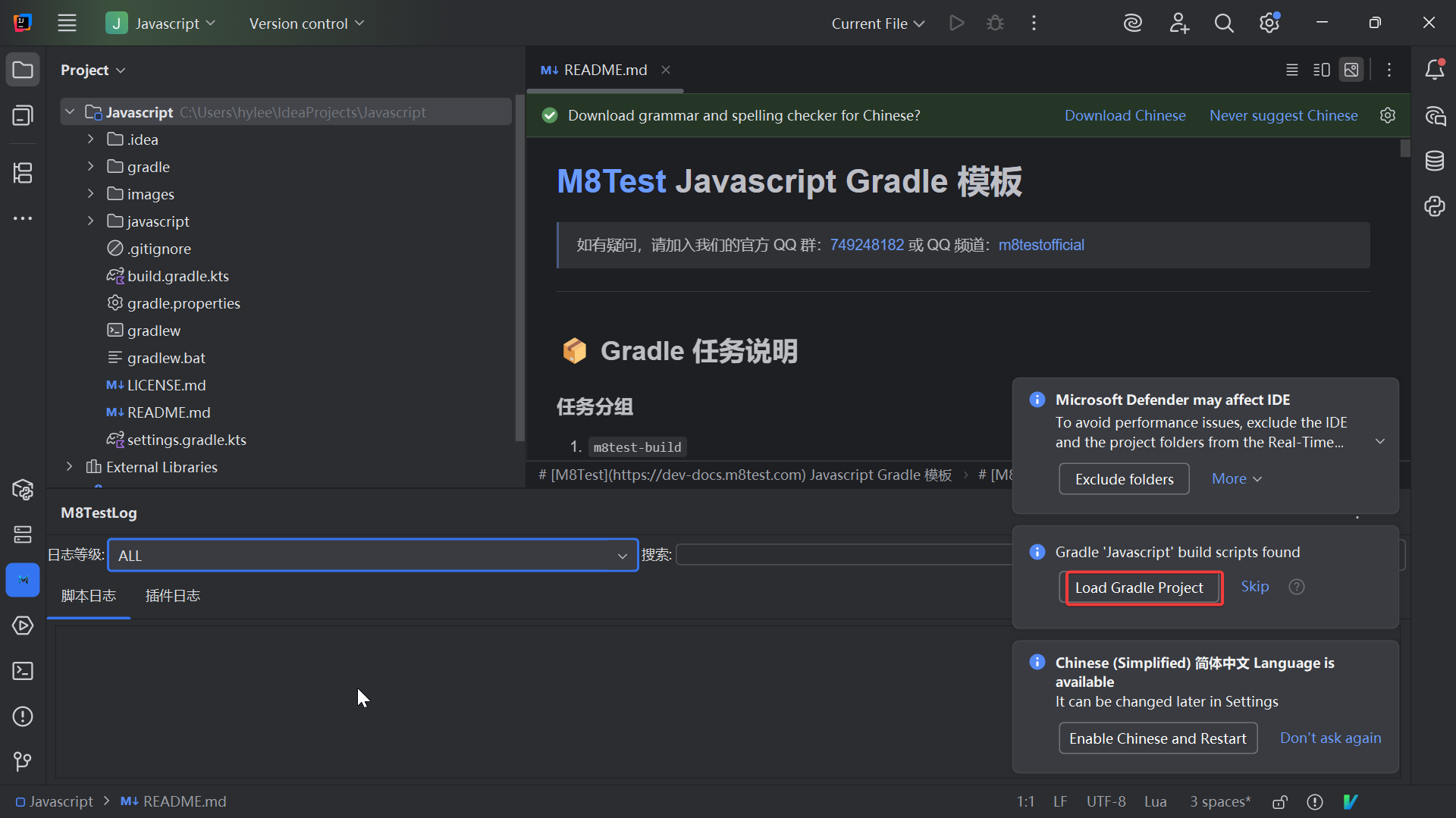This screenshot has width=1456, height=818.
Task: Open the Project tool window icon
Action: click(x=23, y=71)
